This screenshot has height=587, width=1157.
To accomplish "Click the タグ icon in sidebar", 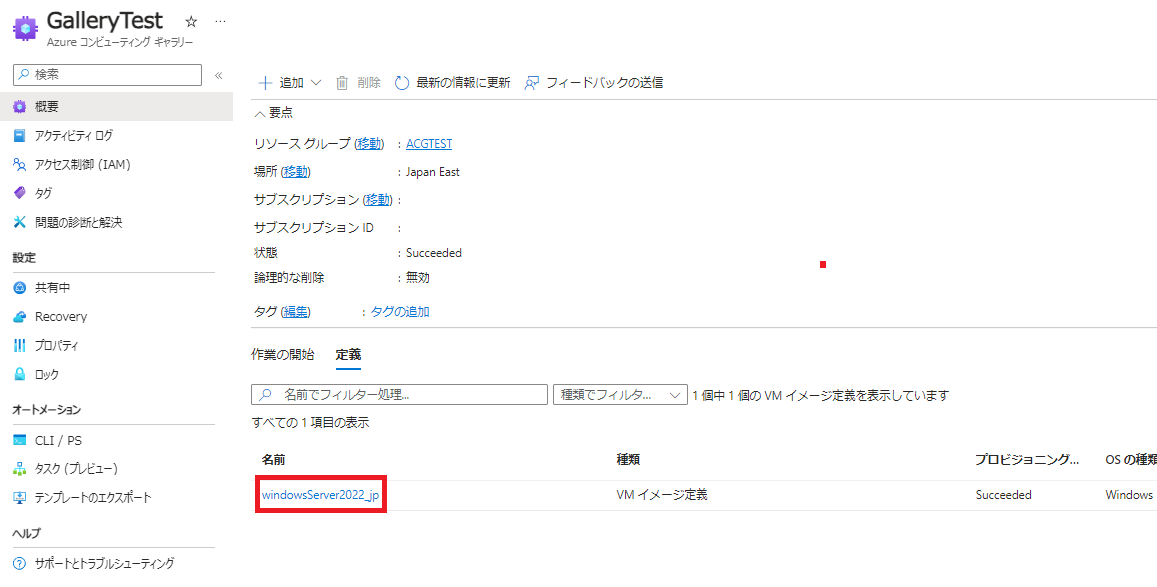I will click(x=20, y=193).
